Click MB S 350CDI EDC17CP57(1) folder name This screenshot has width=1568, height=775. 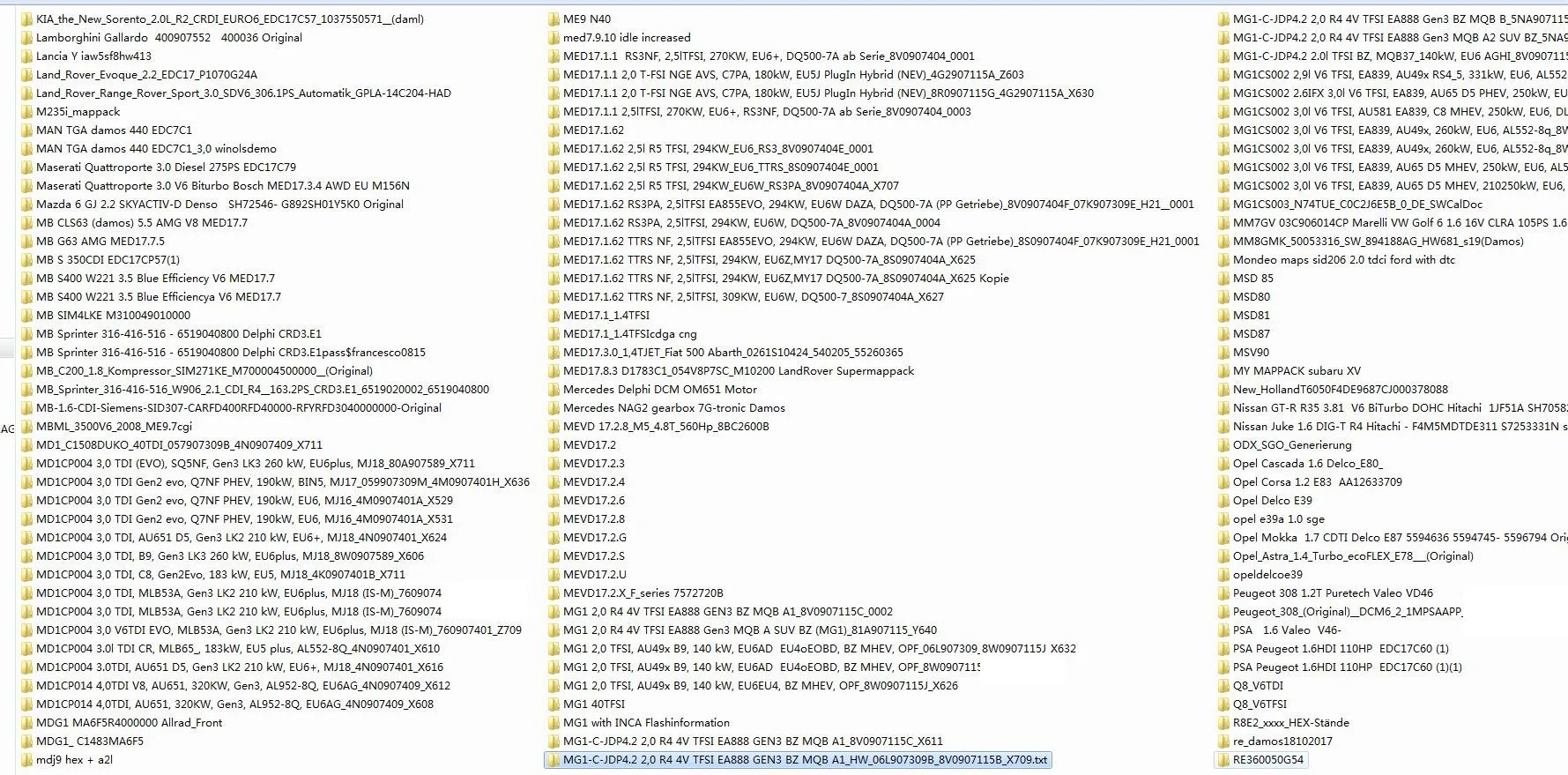coord(108,260)
